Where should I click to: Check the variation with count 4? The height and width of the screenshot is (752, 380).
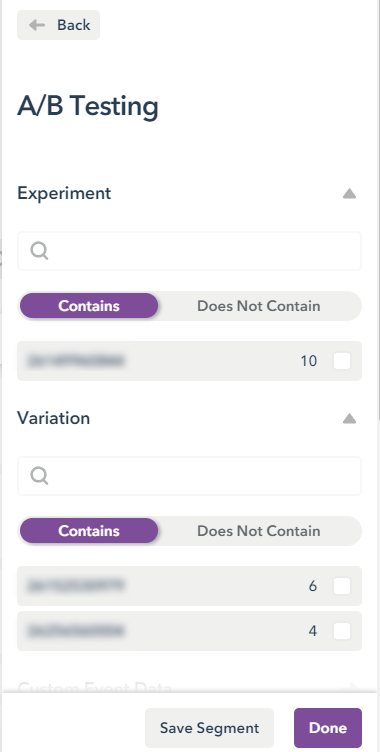342,631
